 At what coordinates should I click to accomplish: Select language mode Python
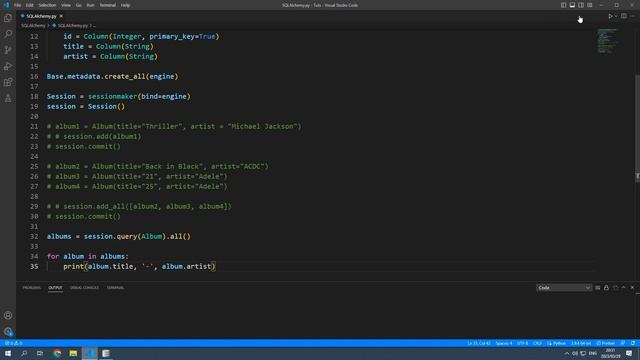point(557,343)
